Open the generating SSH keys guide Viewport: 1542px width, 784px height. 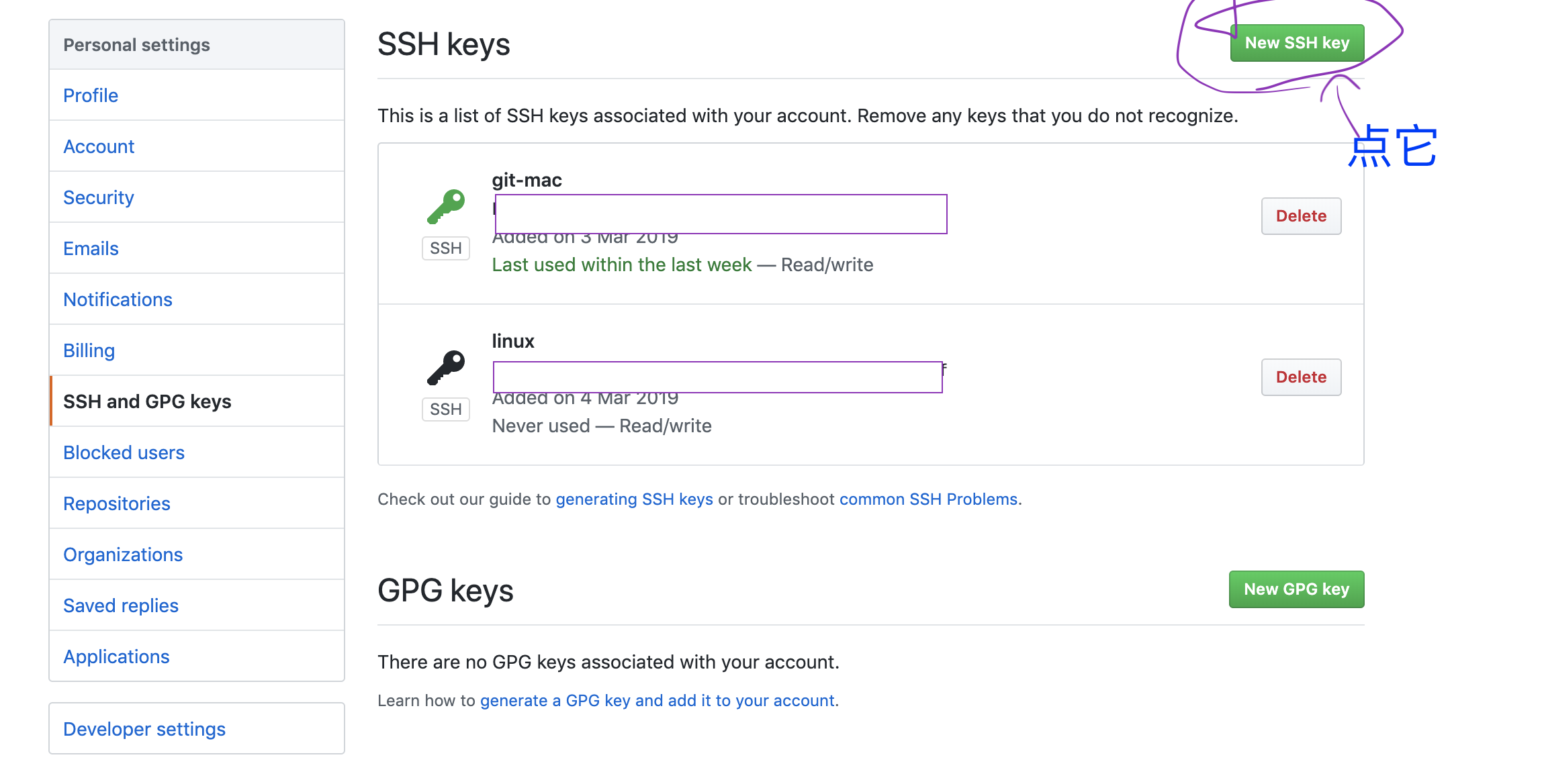click(x=634, y=499)
